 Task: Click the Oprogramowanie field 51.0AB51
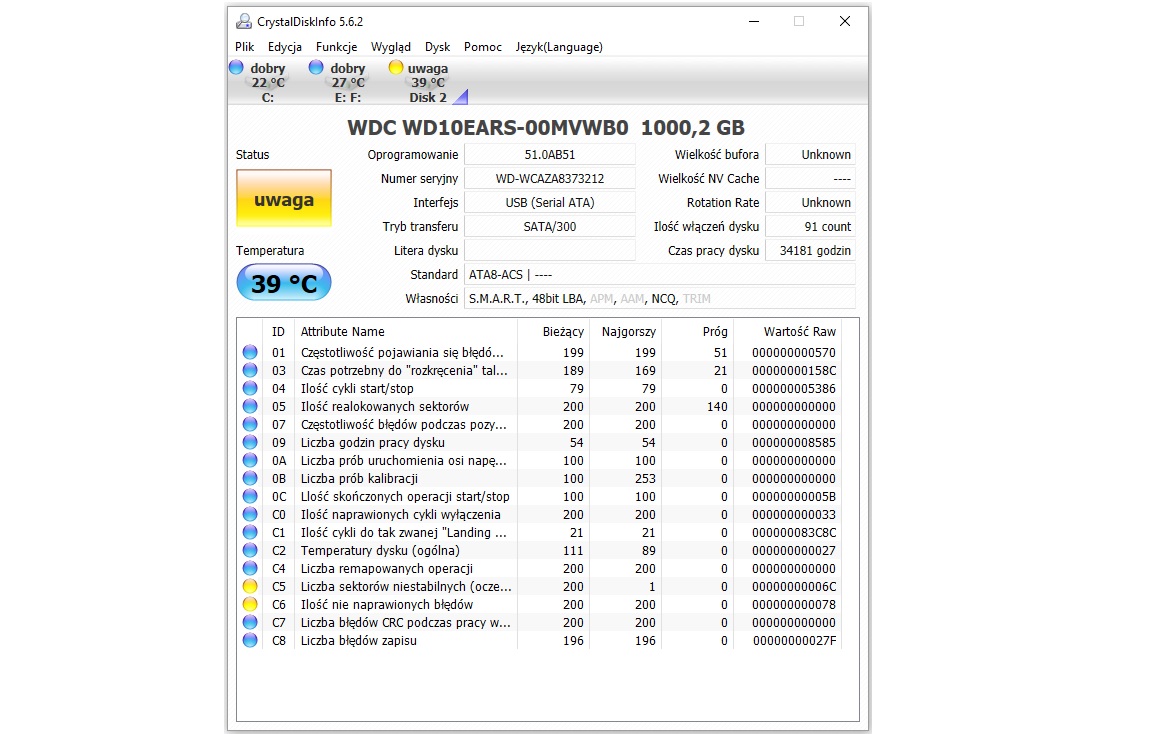pos(550,154)
